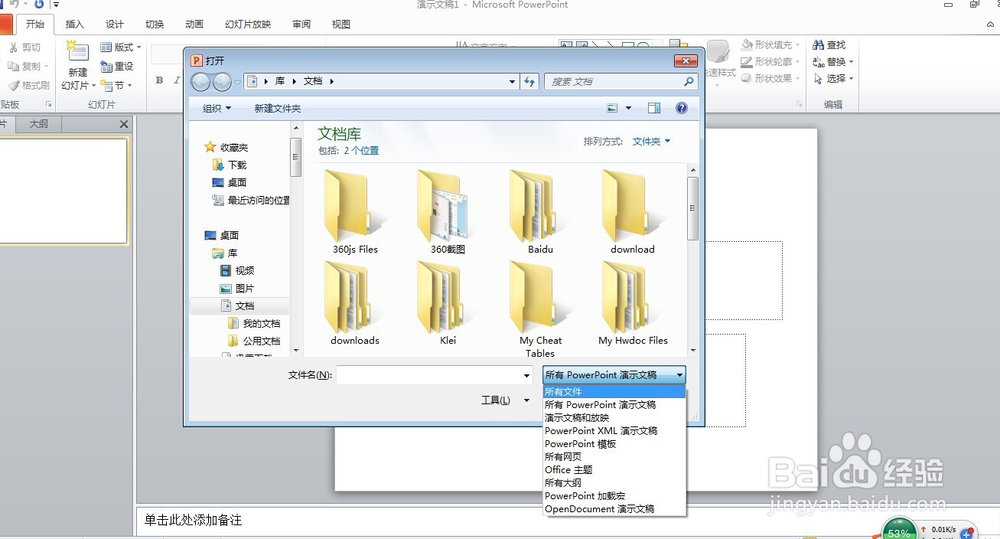The width and height of the screenshot is (1000, 539).
Task: Open the My Cheat Tables folder
Action: click(x=540, y=310)
